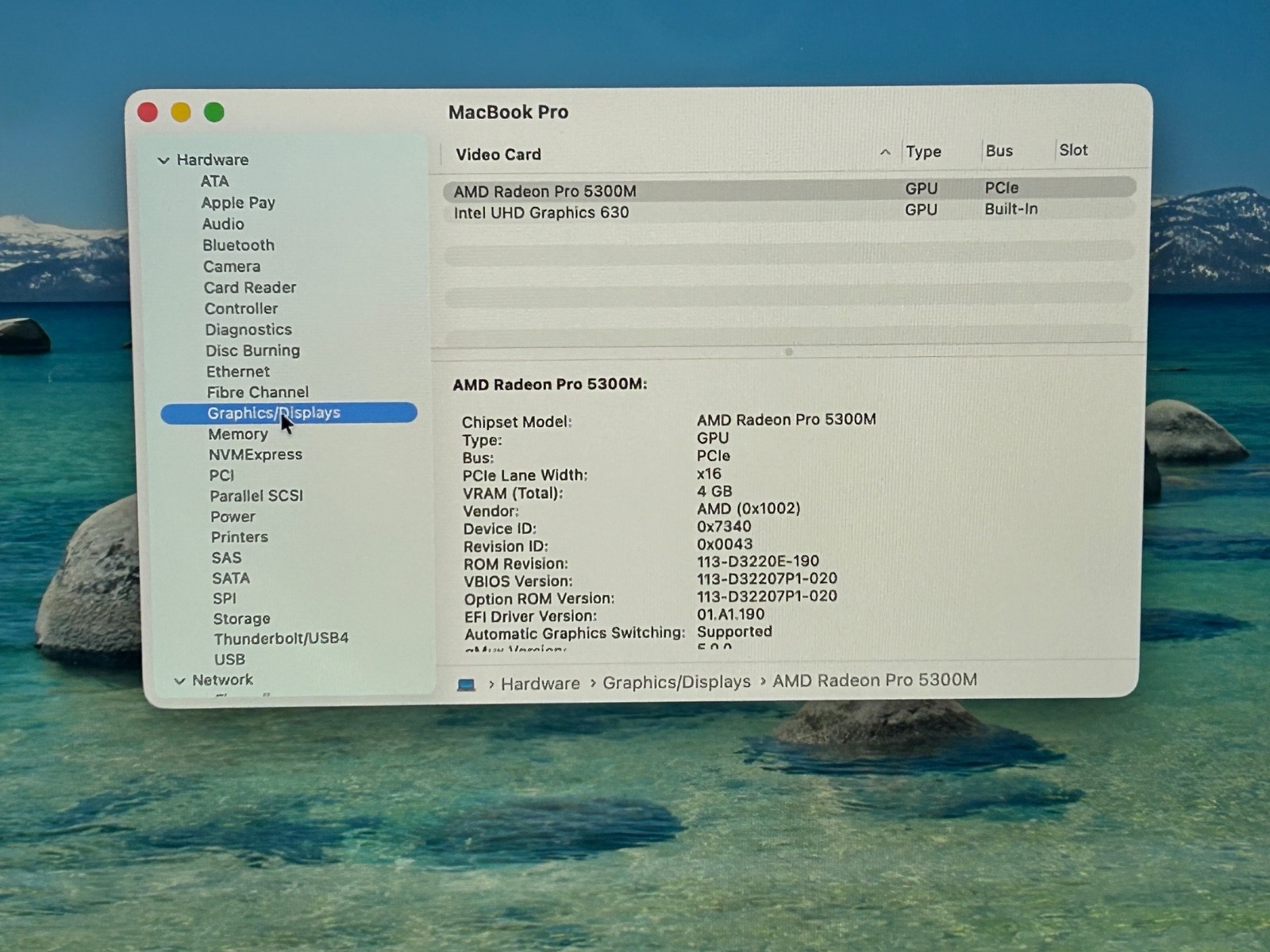Screen dimensions: 1270x952
Task: Click the Slot column header
Action: click(x=1073, y=150)
